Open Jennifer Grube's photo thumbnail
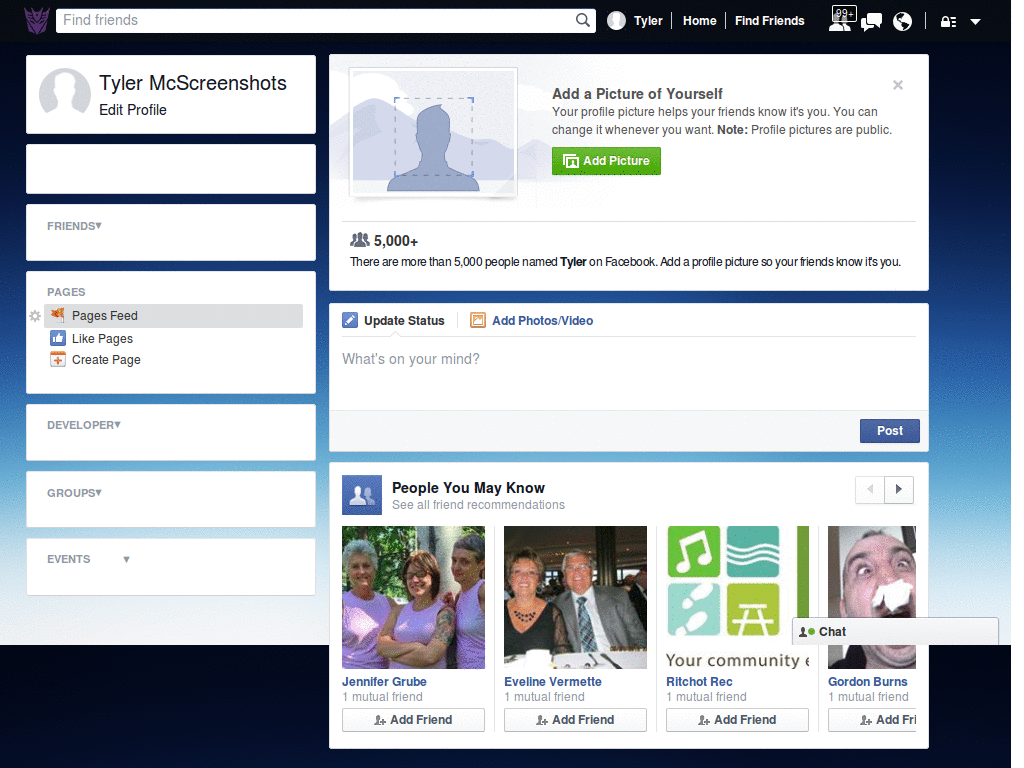The image size is (1024, 768). pyautogui.click(x=413, y=598)
